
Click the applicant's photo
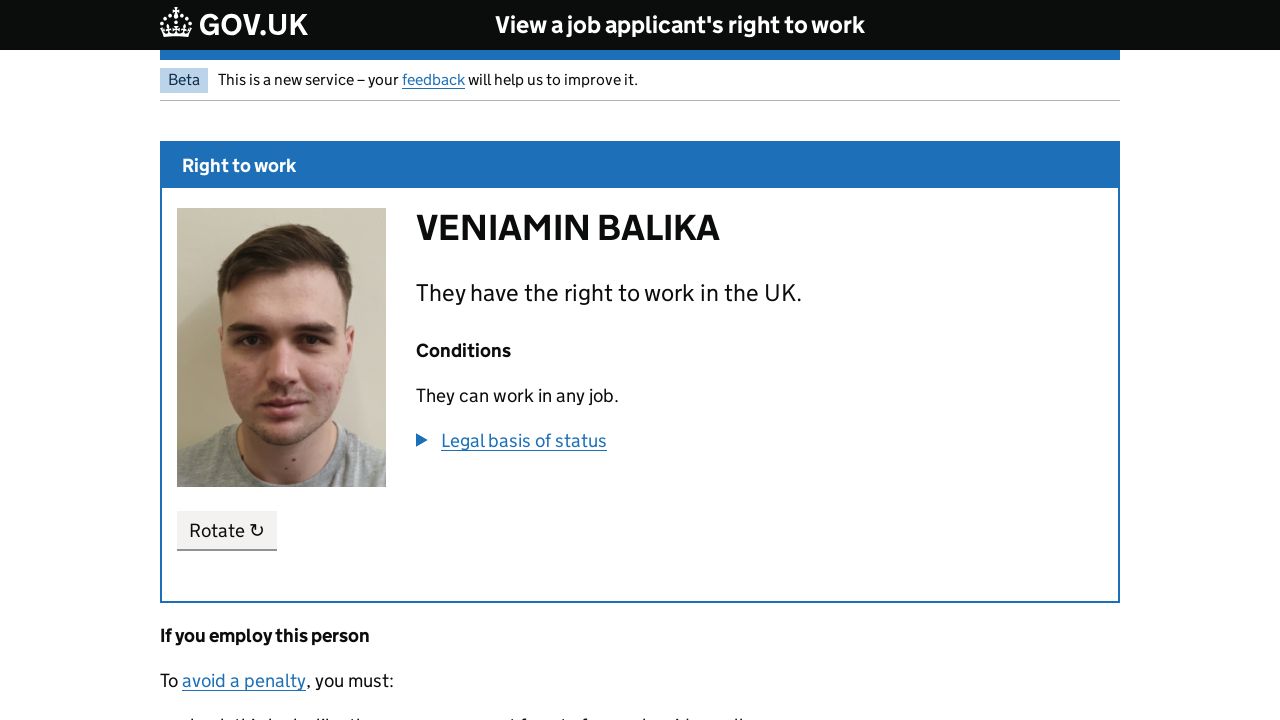[x=281, y=347]
